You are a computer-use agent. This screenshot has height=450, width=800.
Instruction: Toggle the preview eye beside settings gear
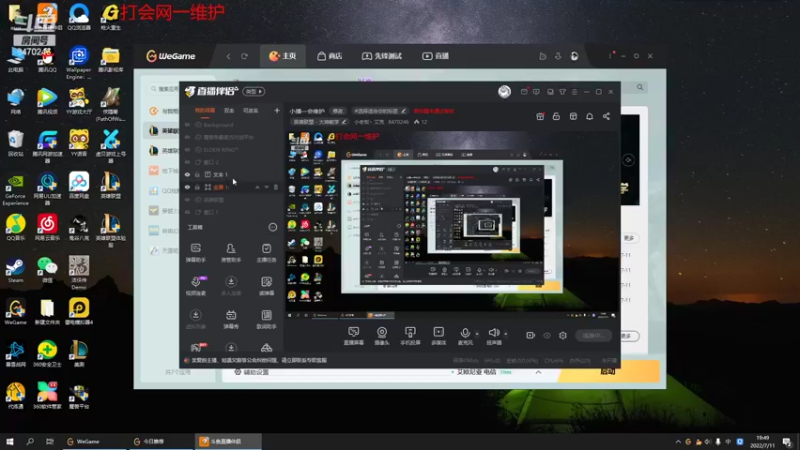click(547, 335)
